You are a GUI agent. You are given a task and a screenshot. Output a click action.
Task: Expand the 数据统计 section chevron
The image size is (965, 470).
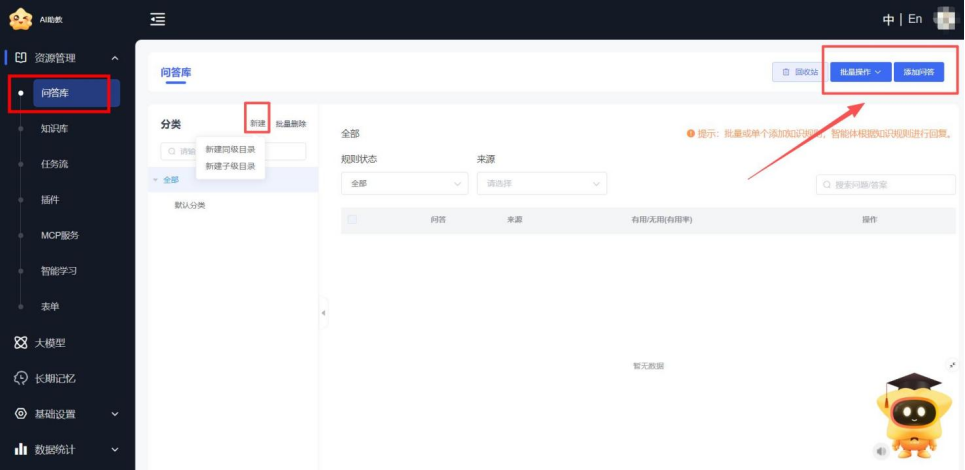tap(114, 450)
